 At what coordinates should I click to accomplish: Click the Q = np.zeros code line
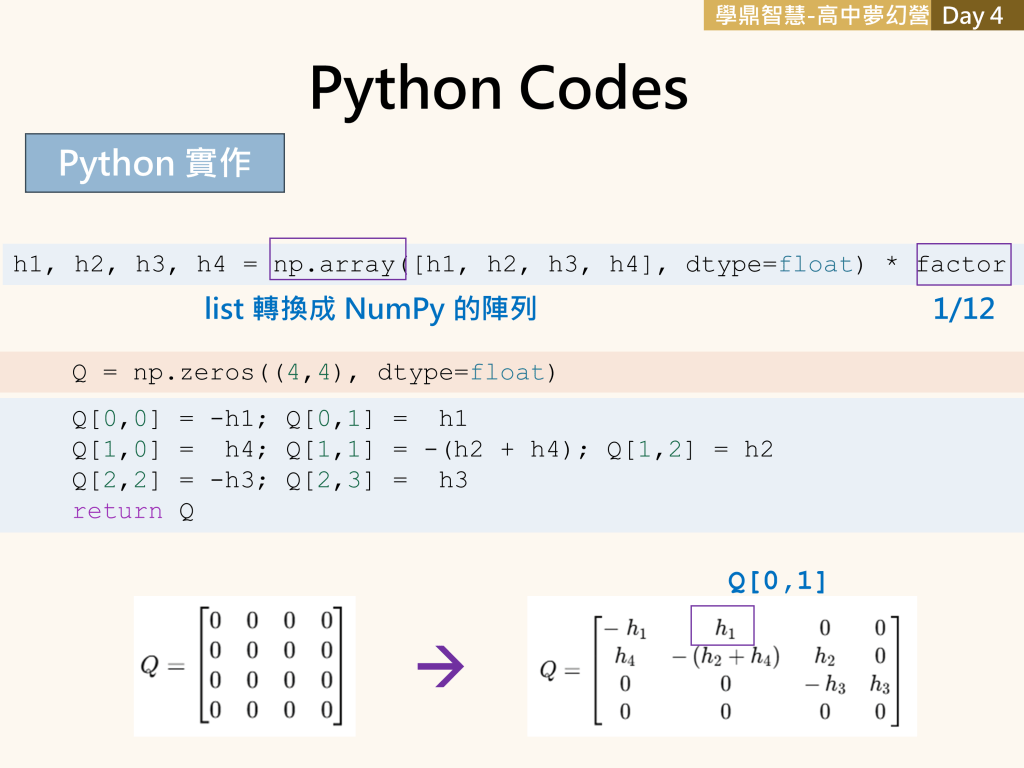click(313, 373)
